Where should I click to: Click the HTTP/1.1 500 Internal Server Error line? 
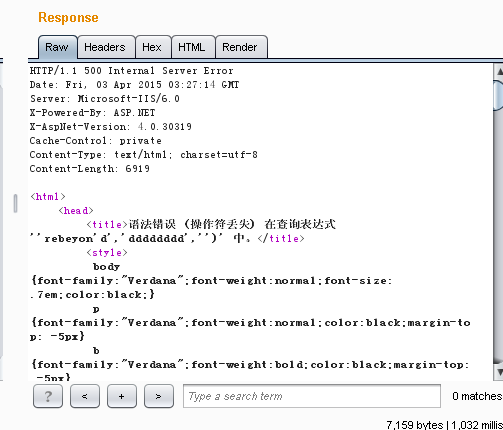(131, 71)
